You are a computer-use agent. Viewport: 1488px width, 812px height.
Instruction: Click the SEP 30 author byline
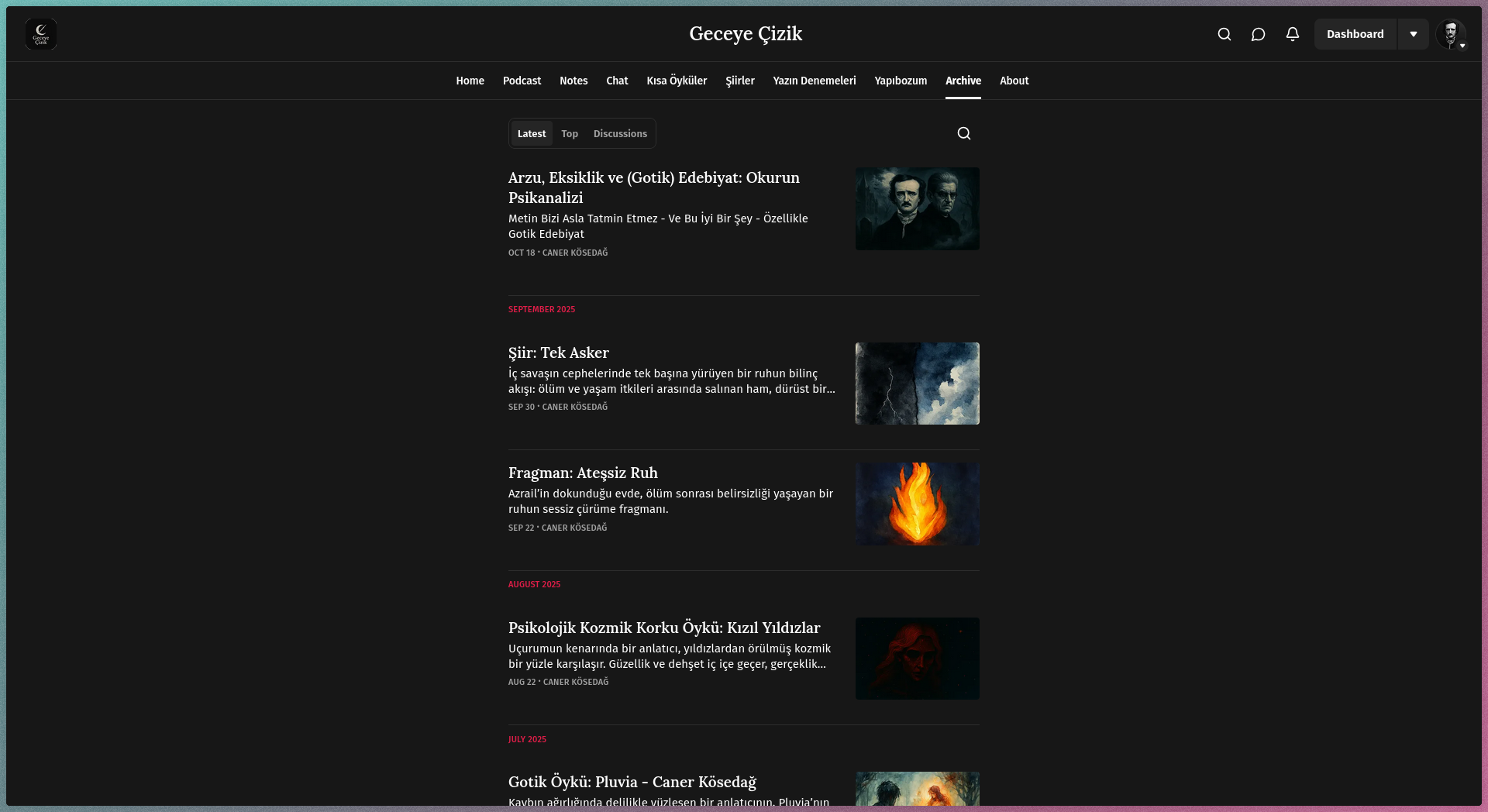(x=558, y=407)
